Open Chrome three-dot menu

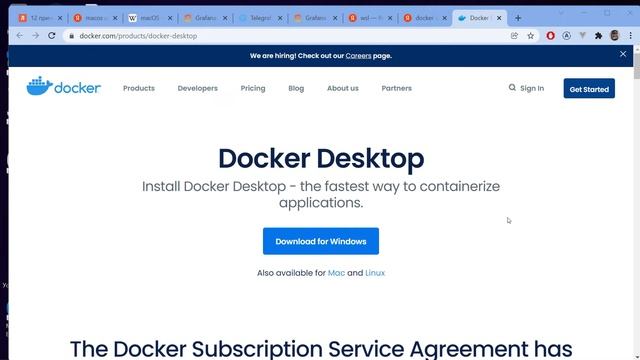click(630, 36)
